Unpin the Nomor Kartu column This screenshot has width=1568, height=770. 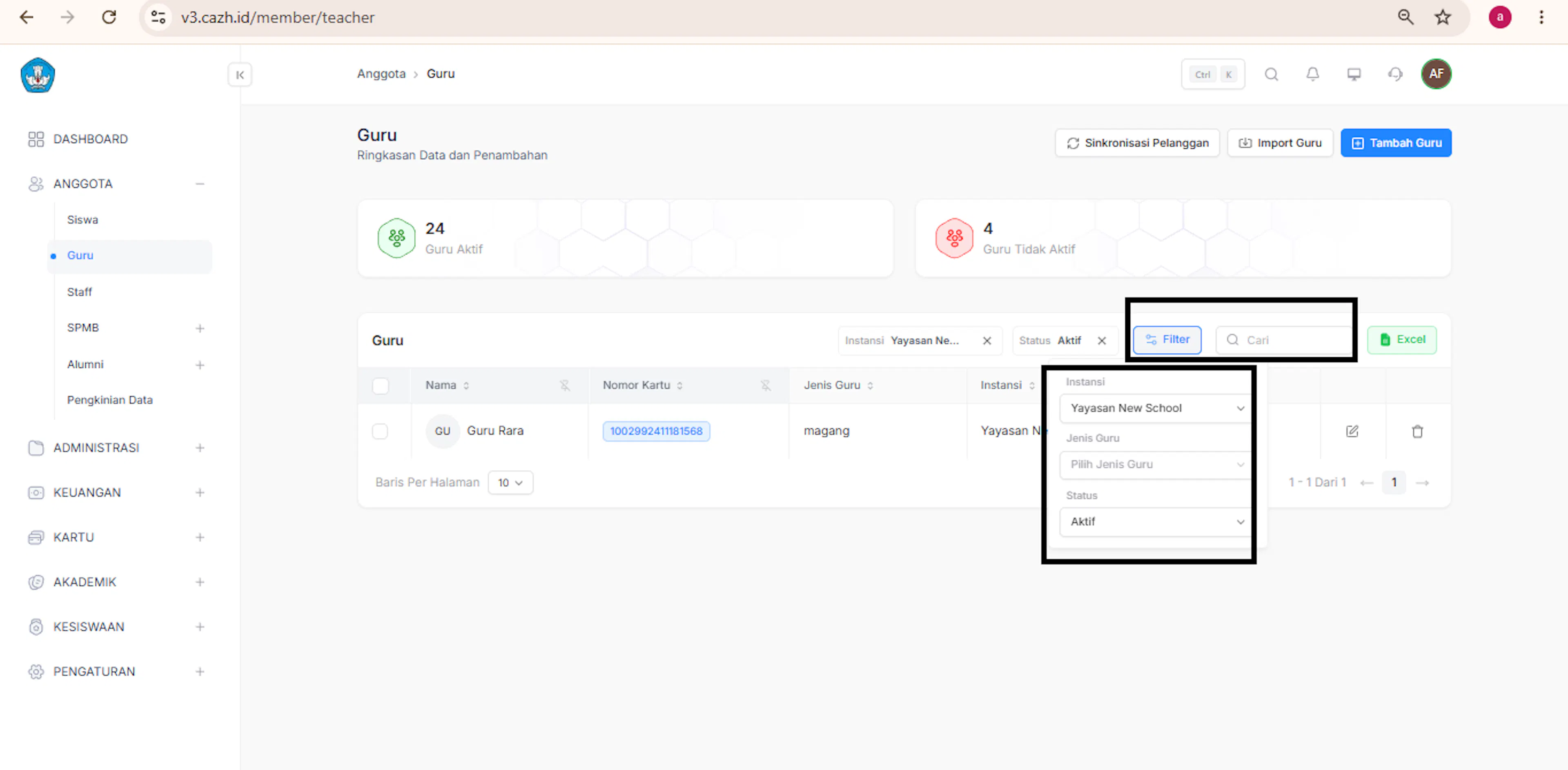[766, 385]
